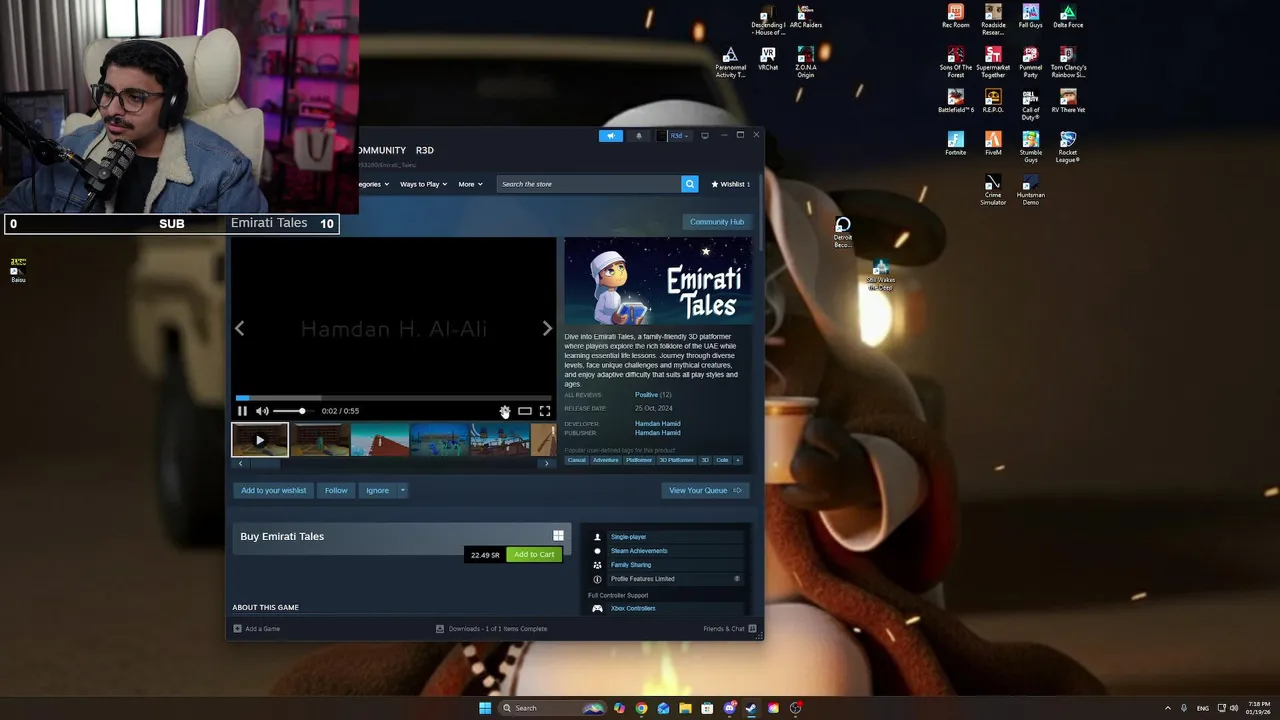Open Steam announcements megaphone icon
Image resolution: width=1280 pixels, height=720 pixels.
point(611,136)
